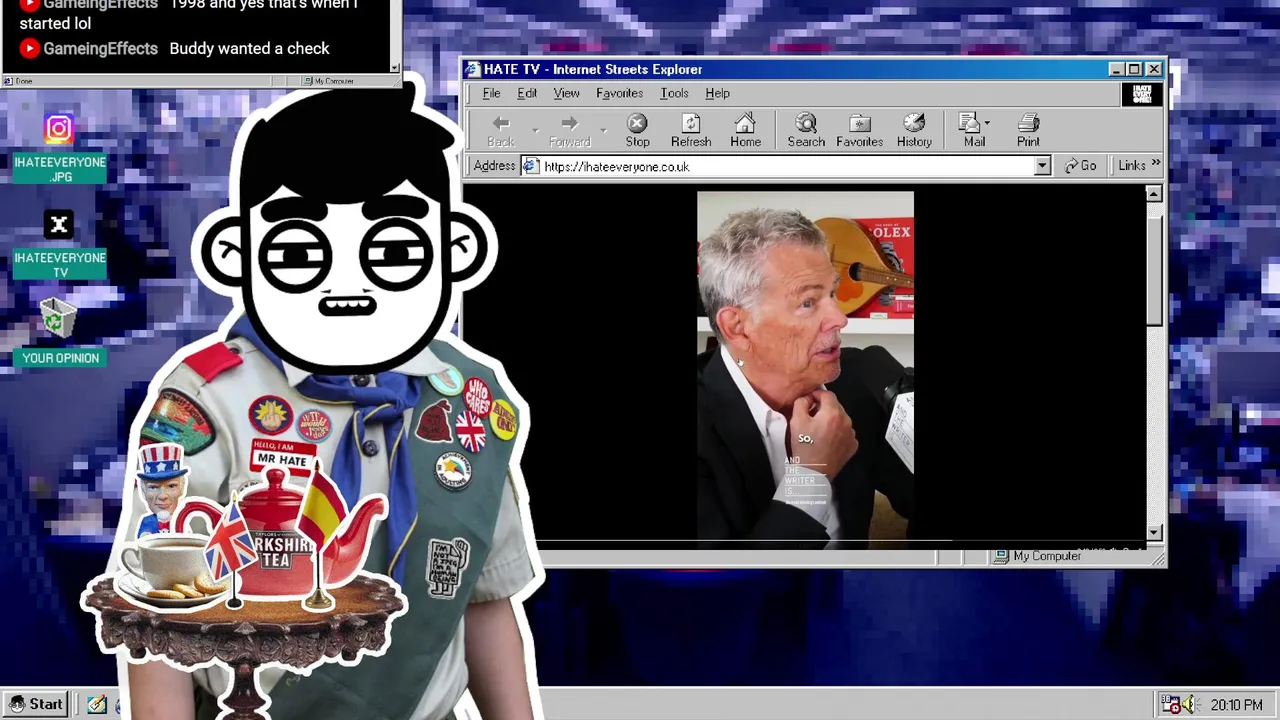Click the Mail toolbar icon
The width and height of the screenshot is (1280, 720).
(x=971, y=131)
